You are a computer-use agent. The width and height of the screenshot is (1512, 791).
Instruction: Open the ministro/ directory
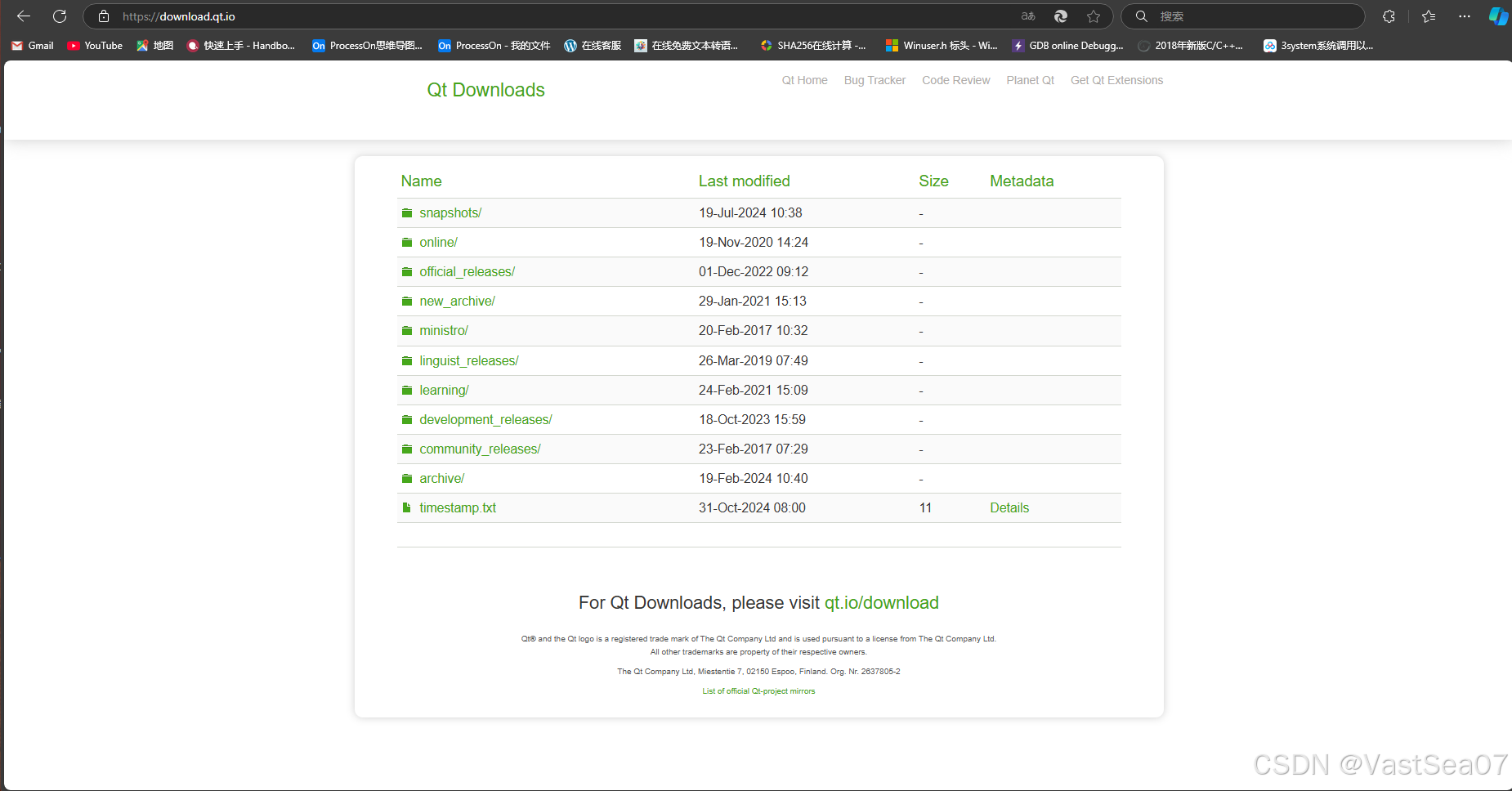pos(444,330)
